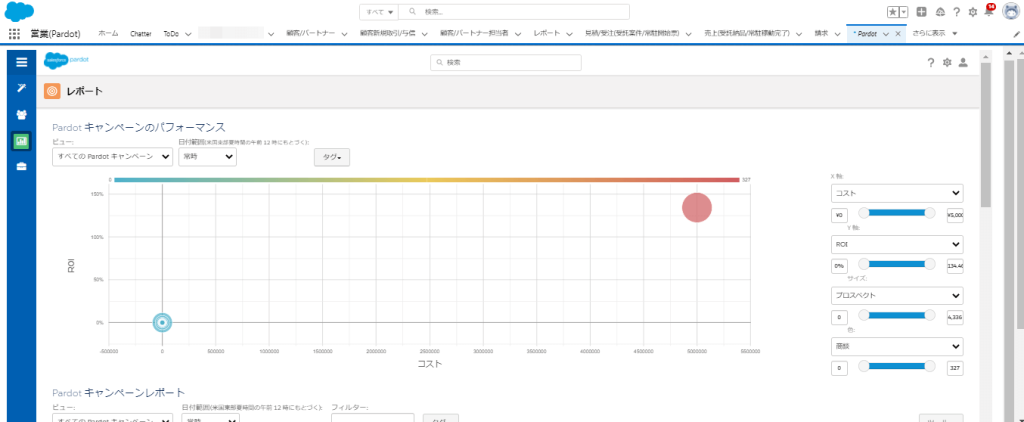Select the blue bubble at origin
Viewport: 1024px width, 422px height.
point(162,322)
